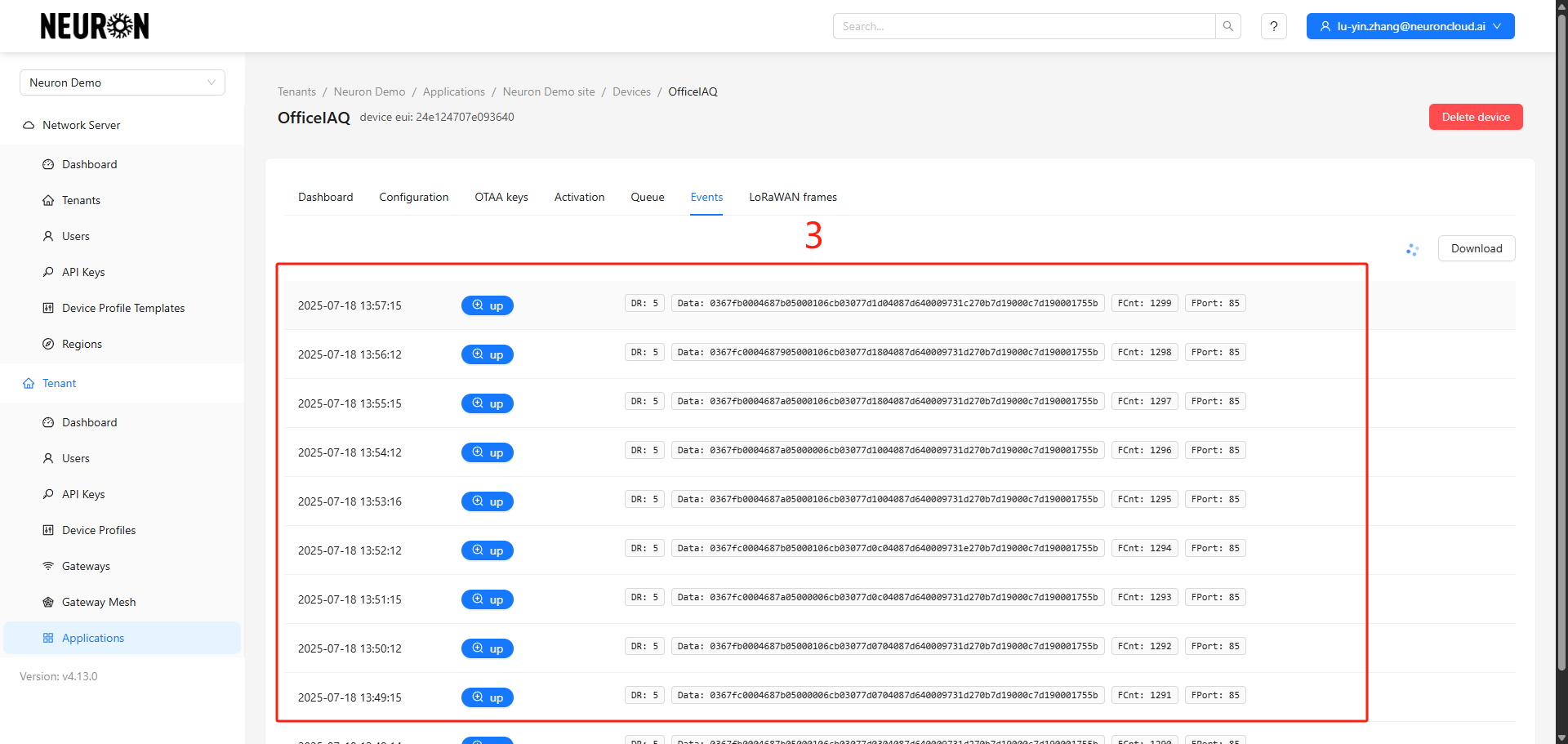
Task: Go to Neuron Demo breadcrumb link
Action: 369,91
